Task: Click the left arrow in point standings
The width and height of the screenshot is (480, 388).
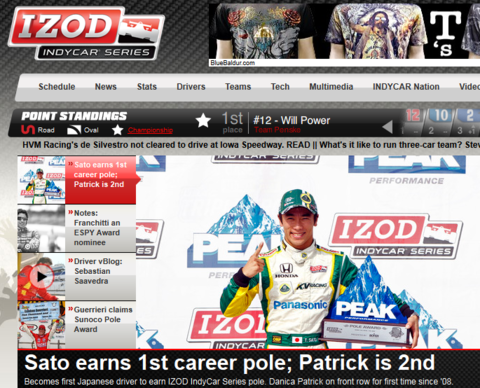Action: [x=387, y=127]
